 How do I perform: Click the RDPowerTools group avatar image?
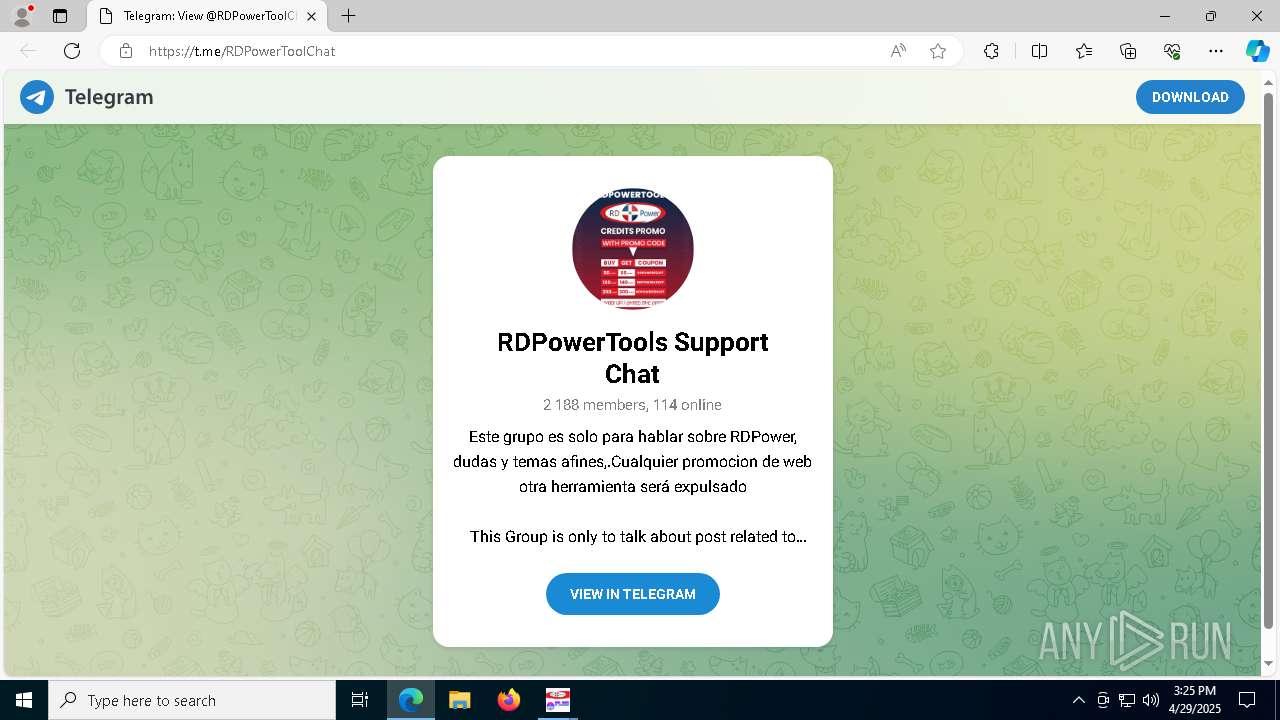coord(633,248)
